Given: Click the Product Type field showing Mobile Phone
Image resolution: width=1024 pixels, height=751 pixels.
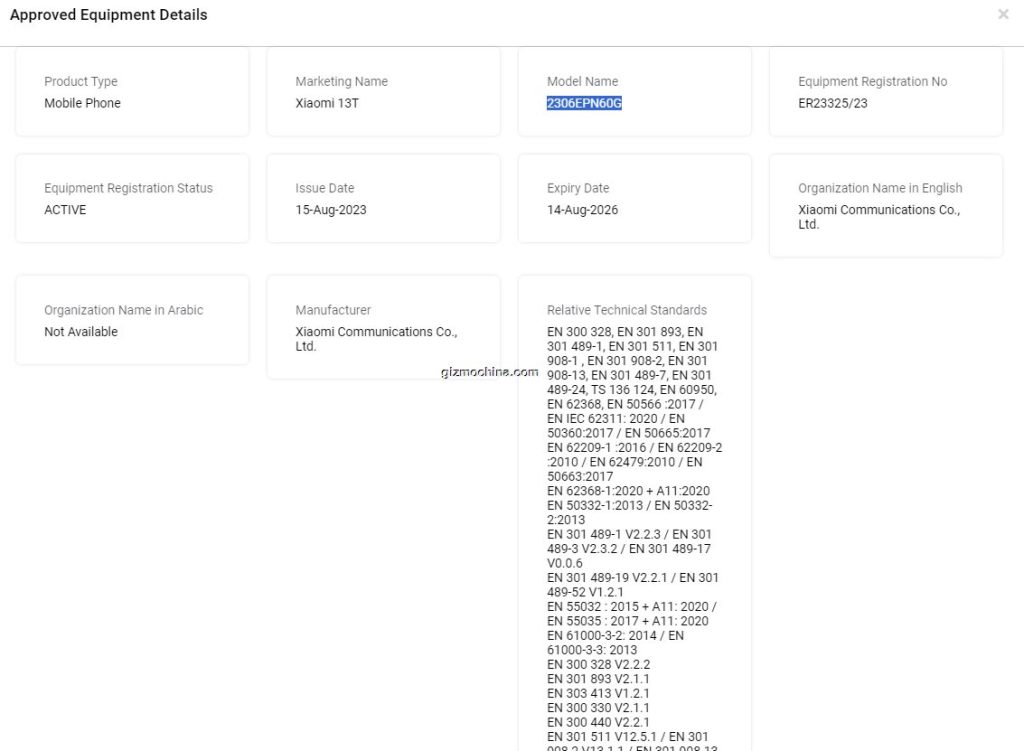Looking at the screenshot, I should click(x=82, y=103).
